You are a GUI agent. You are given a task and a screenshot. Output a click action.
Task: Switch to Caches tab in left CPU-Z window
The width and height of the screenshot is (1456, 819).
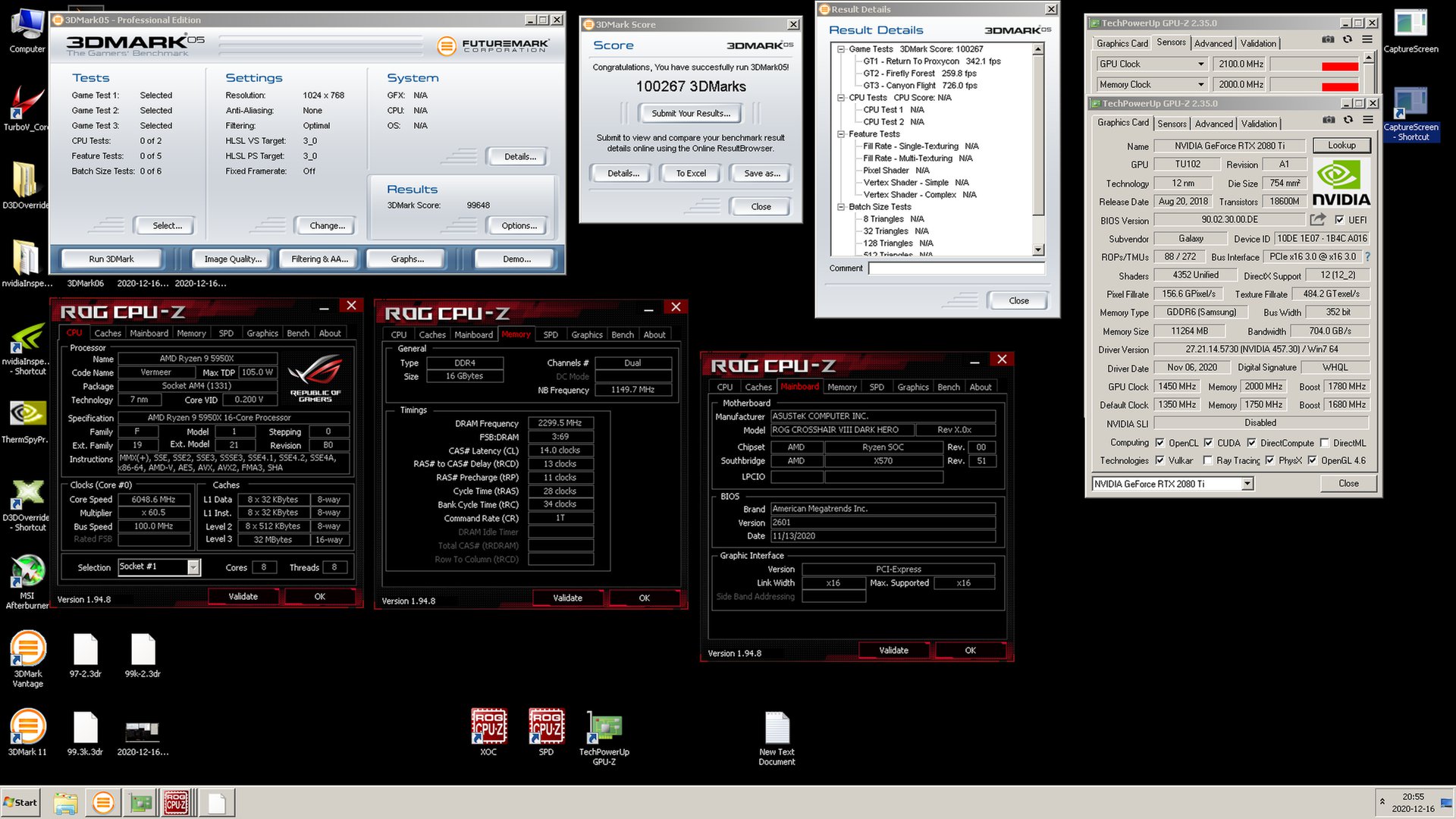click(107, 334)
